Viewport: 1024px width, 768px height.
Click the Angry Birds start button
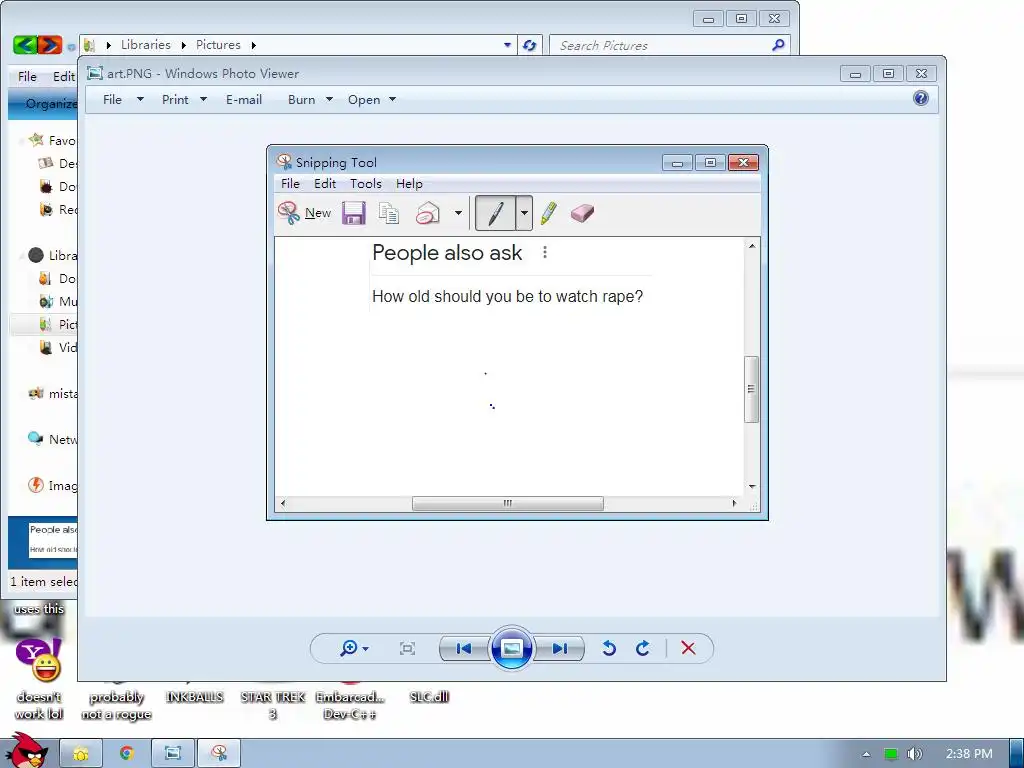[x=27, y=750]
